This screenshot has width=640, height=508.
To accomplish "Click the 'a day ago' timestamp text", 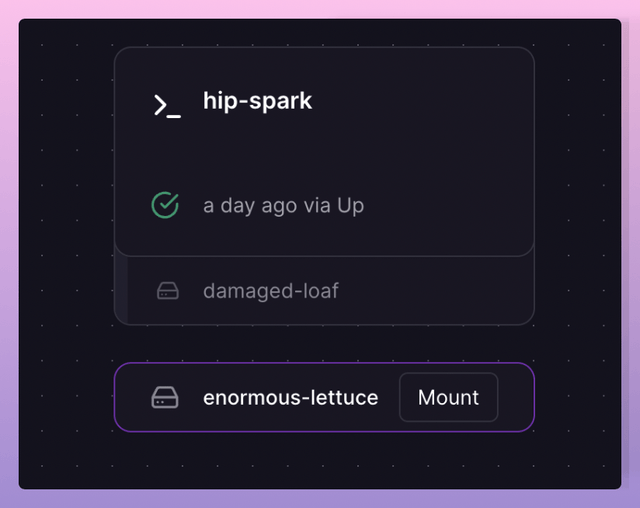I will coord(250,206).
